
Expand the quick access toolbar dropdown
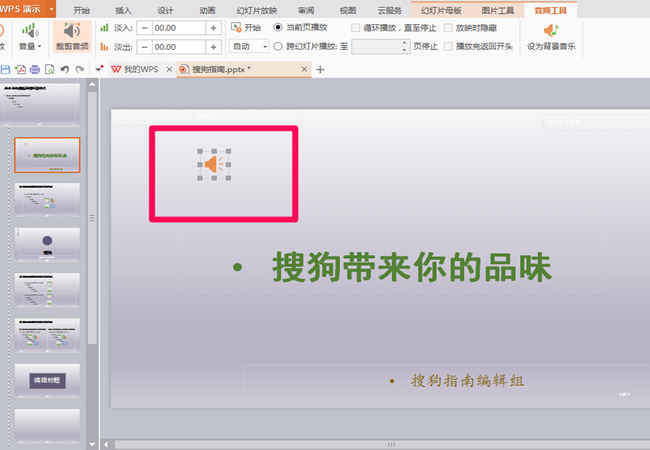coord(99,69)
